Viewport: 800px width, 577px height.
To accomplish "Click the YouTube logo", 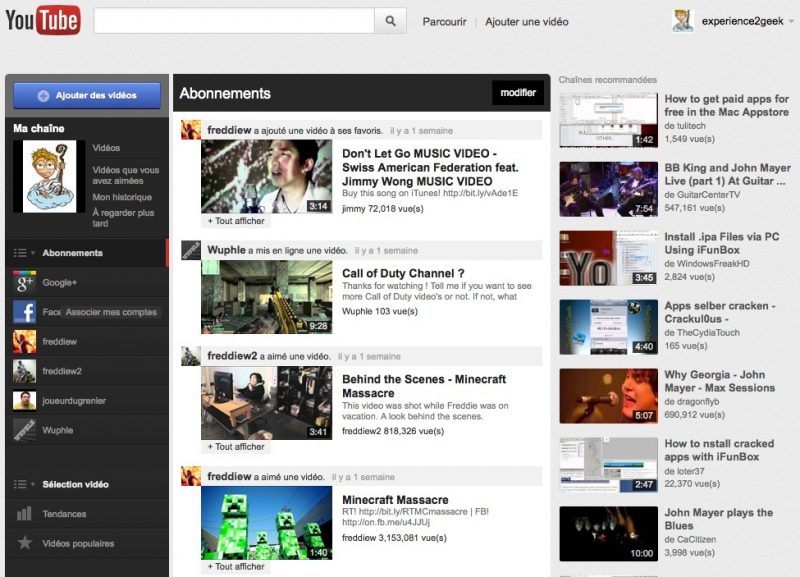I will coord(43,20).
